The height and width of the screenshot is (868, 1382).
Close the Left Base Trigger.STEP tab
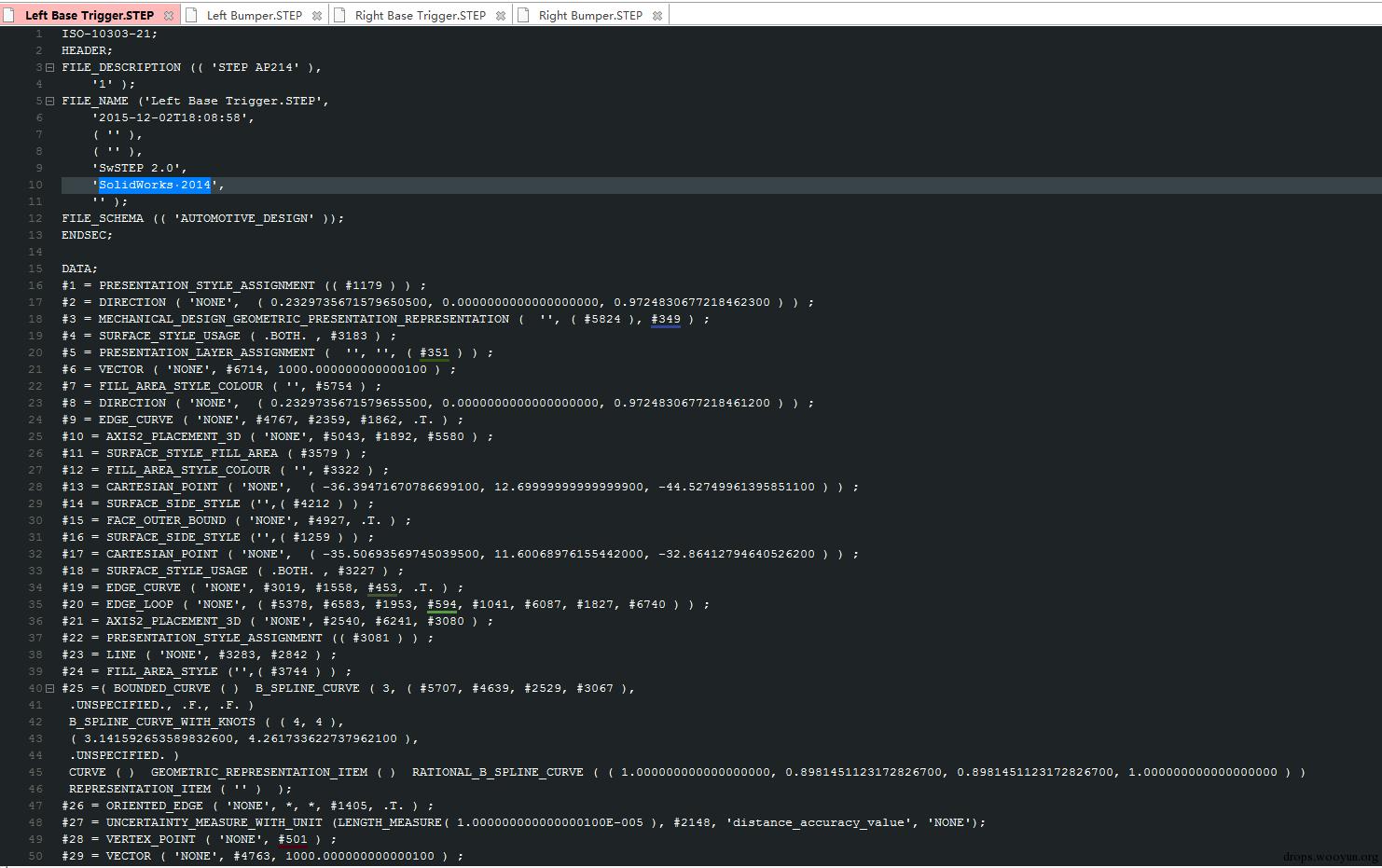[168, 16]
